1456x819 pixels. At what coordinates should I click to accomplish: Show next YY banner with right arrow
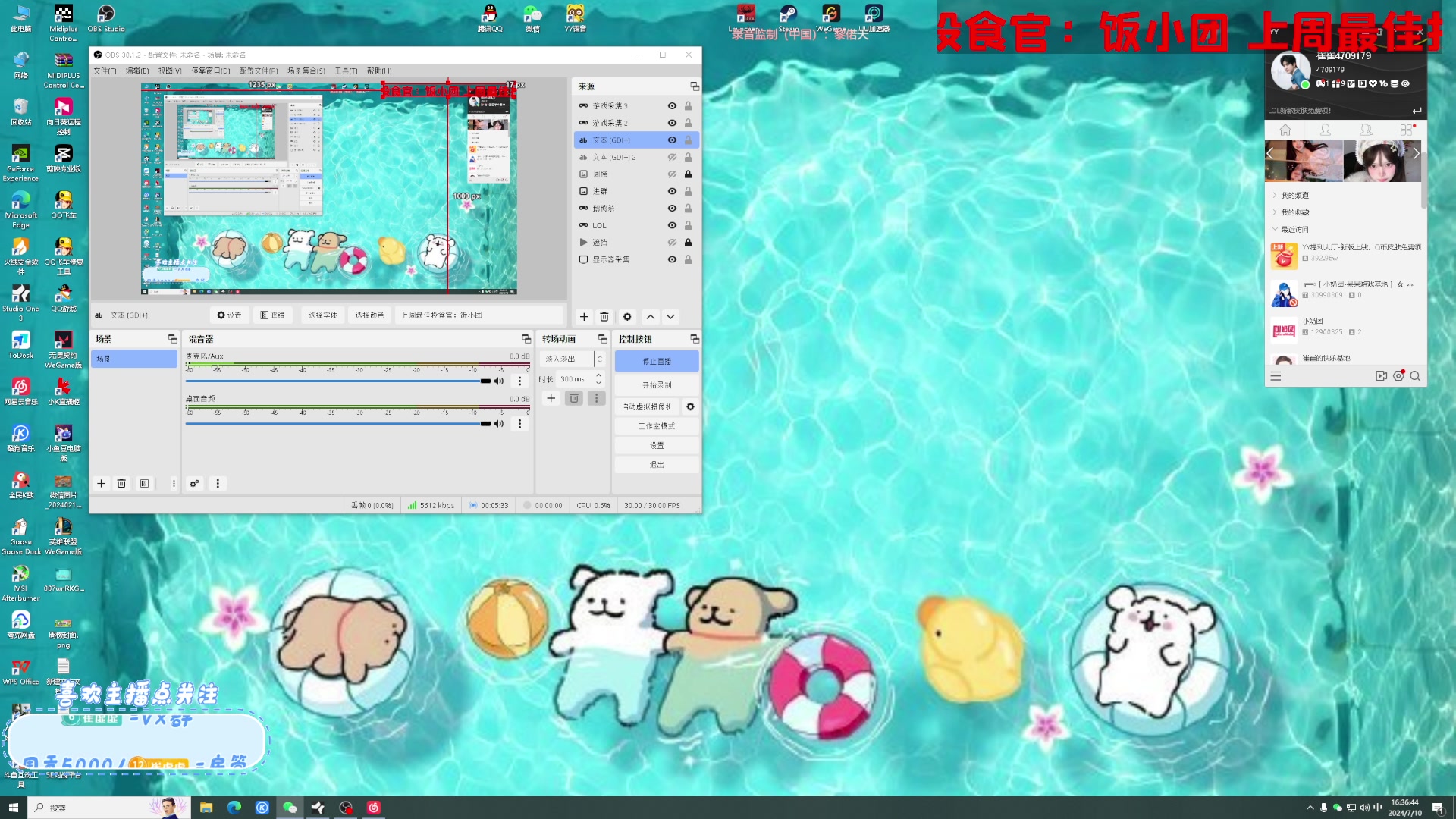point(1415,154)
